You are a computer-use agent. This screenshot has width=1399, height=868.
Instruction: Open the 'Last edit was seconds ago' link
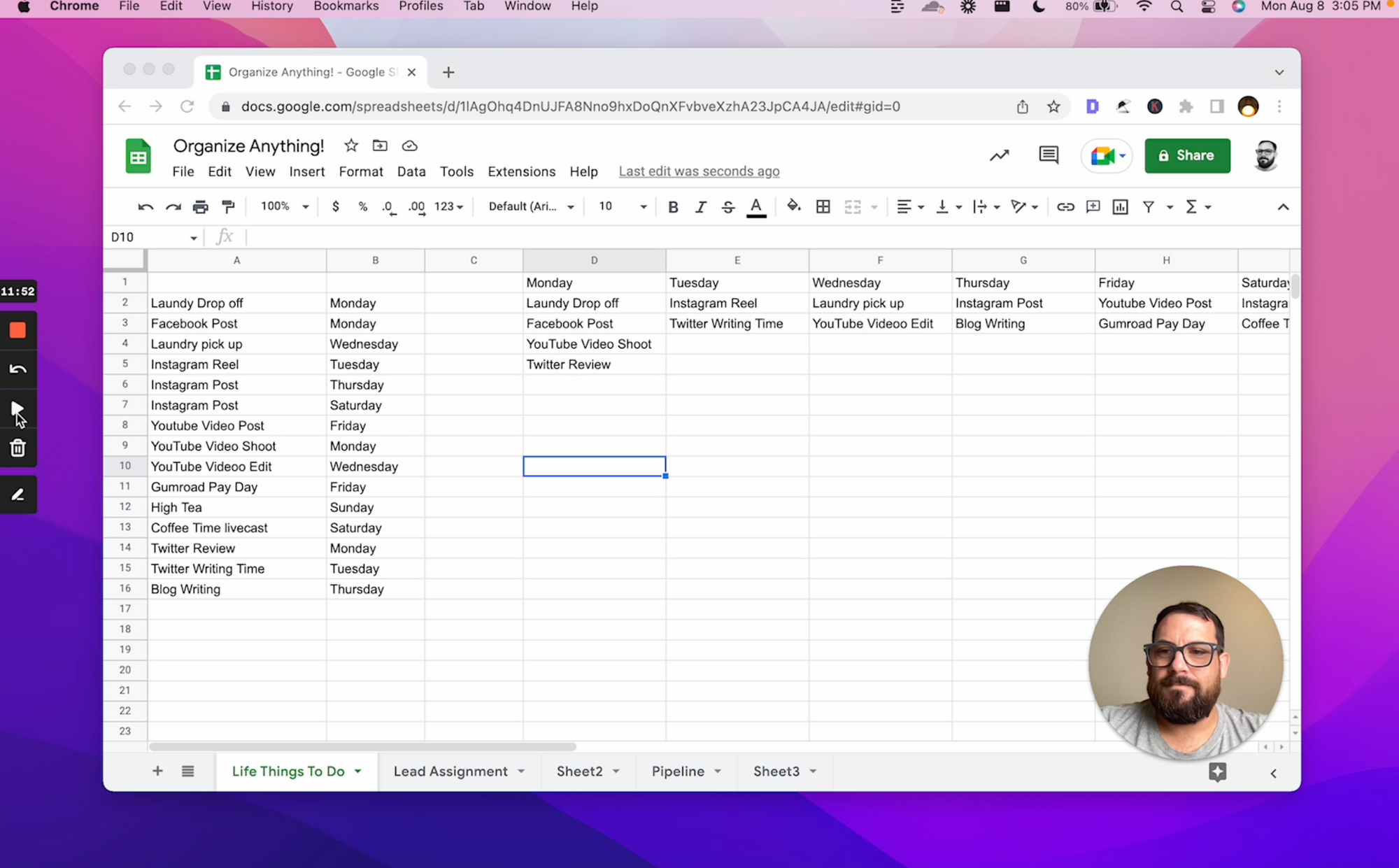(x=698, y=171)
